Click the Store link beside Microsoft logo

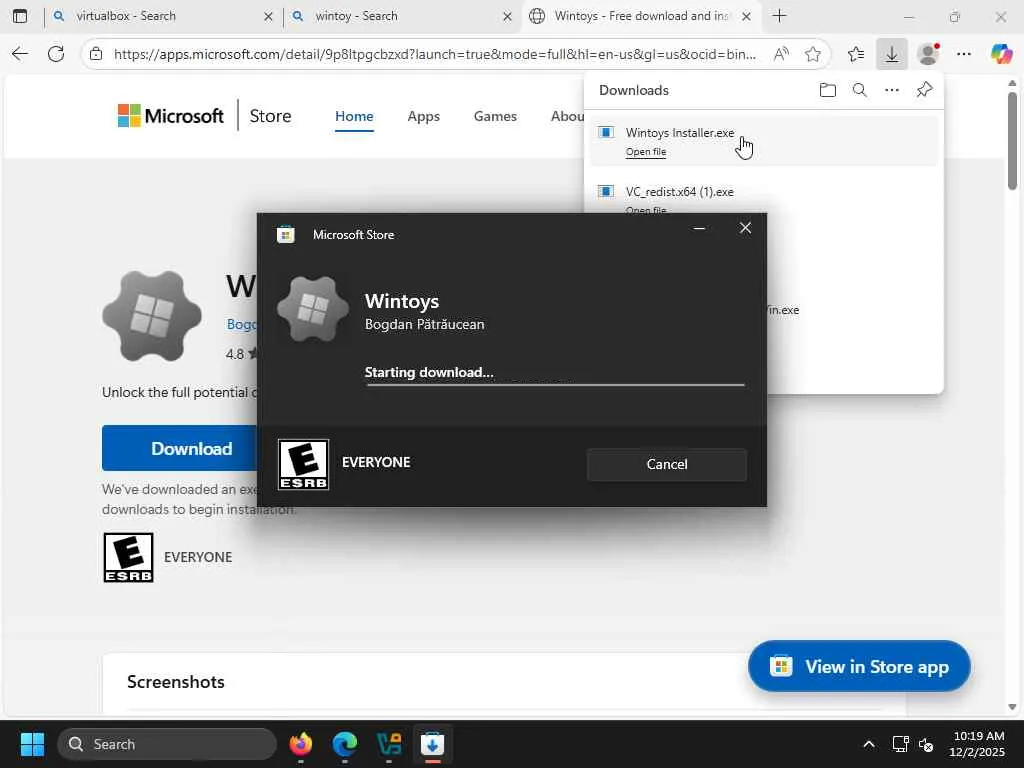pyautogui.click(x=270, y=116)
